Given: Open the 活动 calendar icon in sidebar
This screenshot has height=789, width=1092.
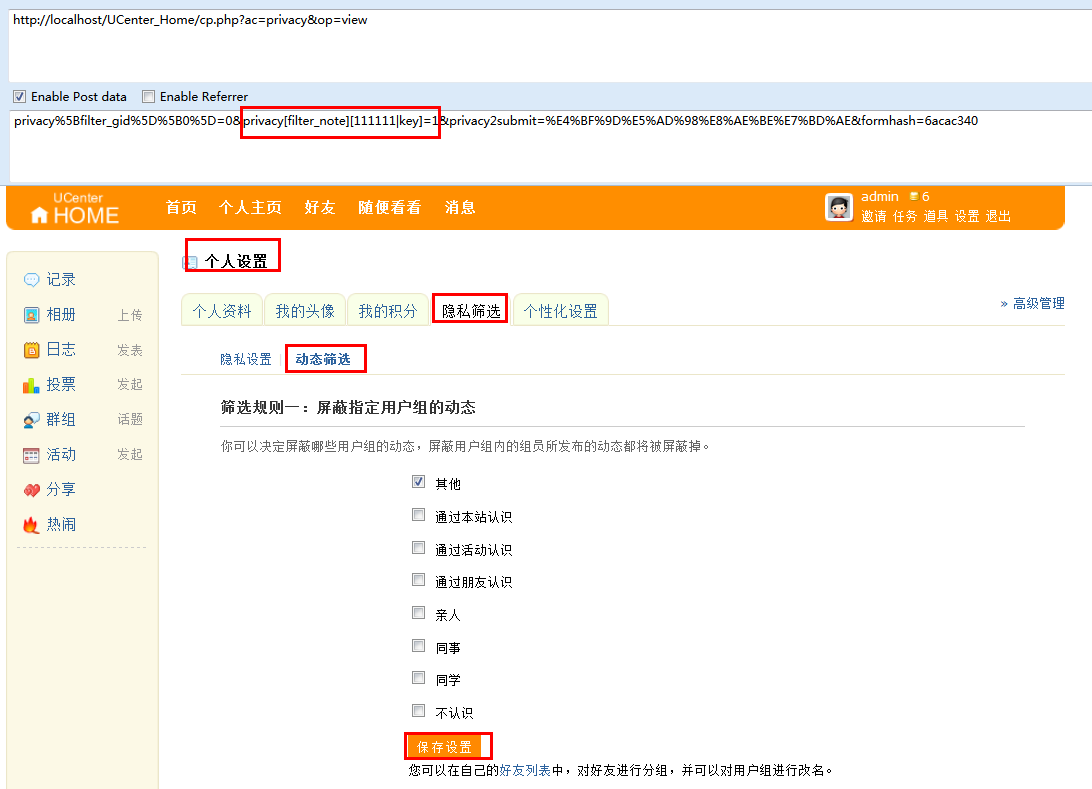Looking at the screenshot, I should pyautogui.click(x=31, y=455).
